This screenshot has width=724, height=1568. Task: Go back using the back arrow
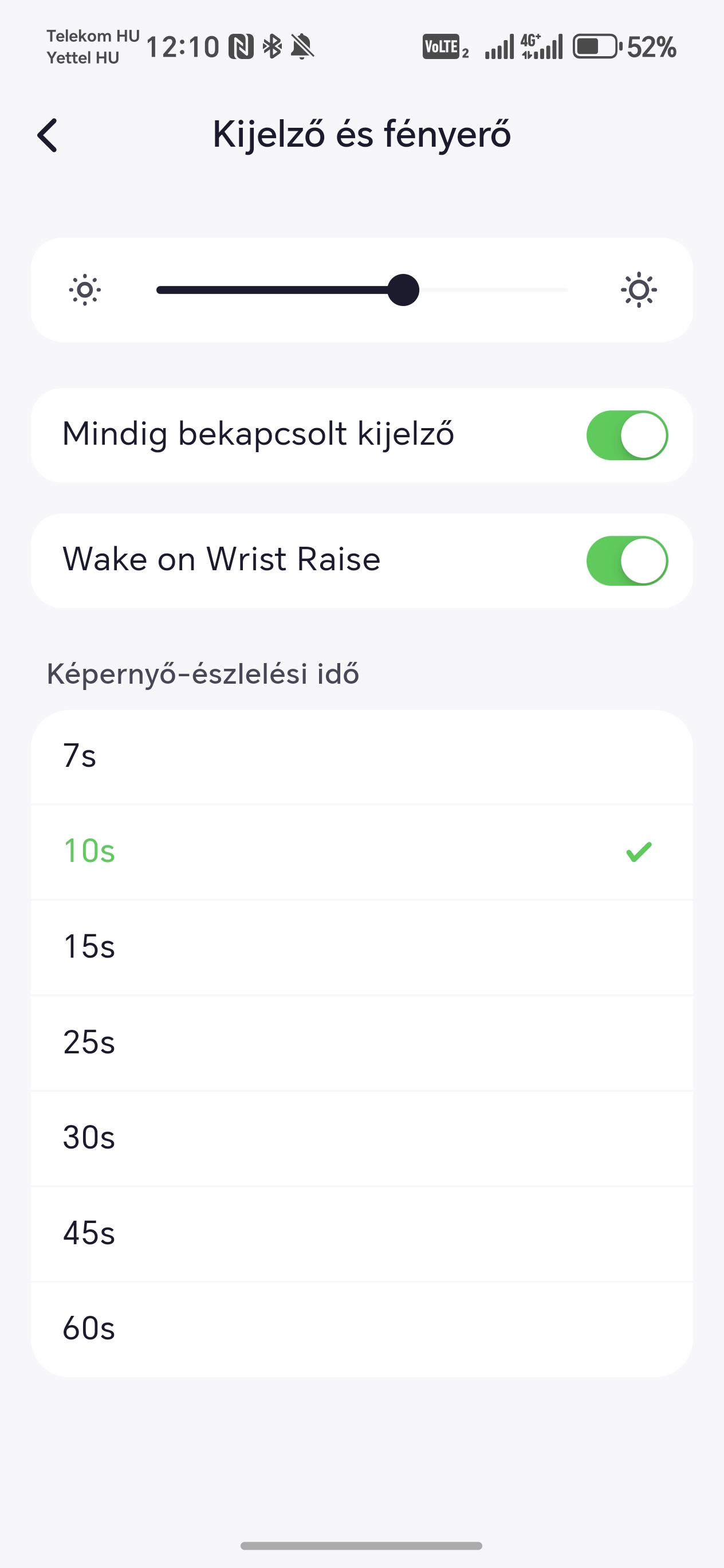pos(48,135)
